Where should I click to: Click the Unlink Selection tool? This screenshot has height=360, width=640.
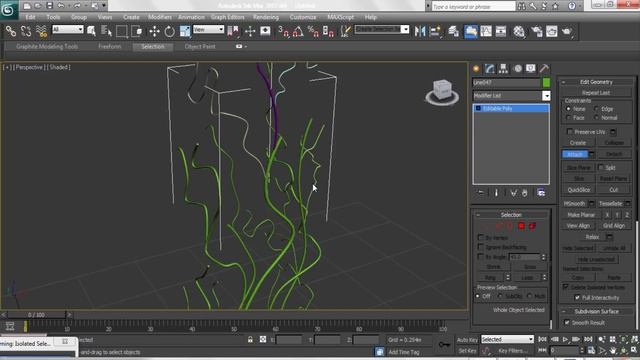point(26,31)
